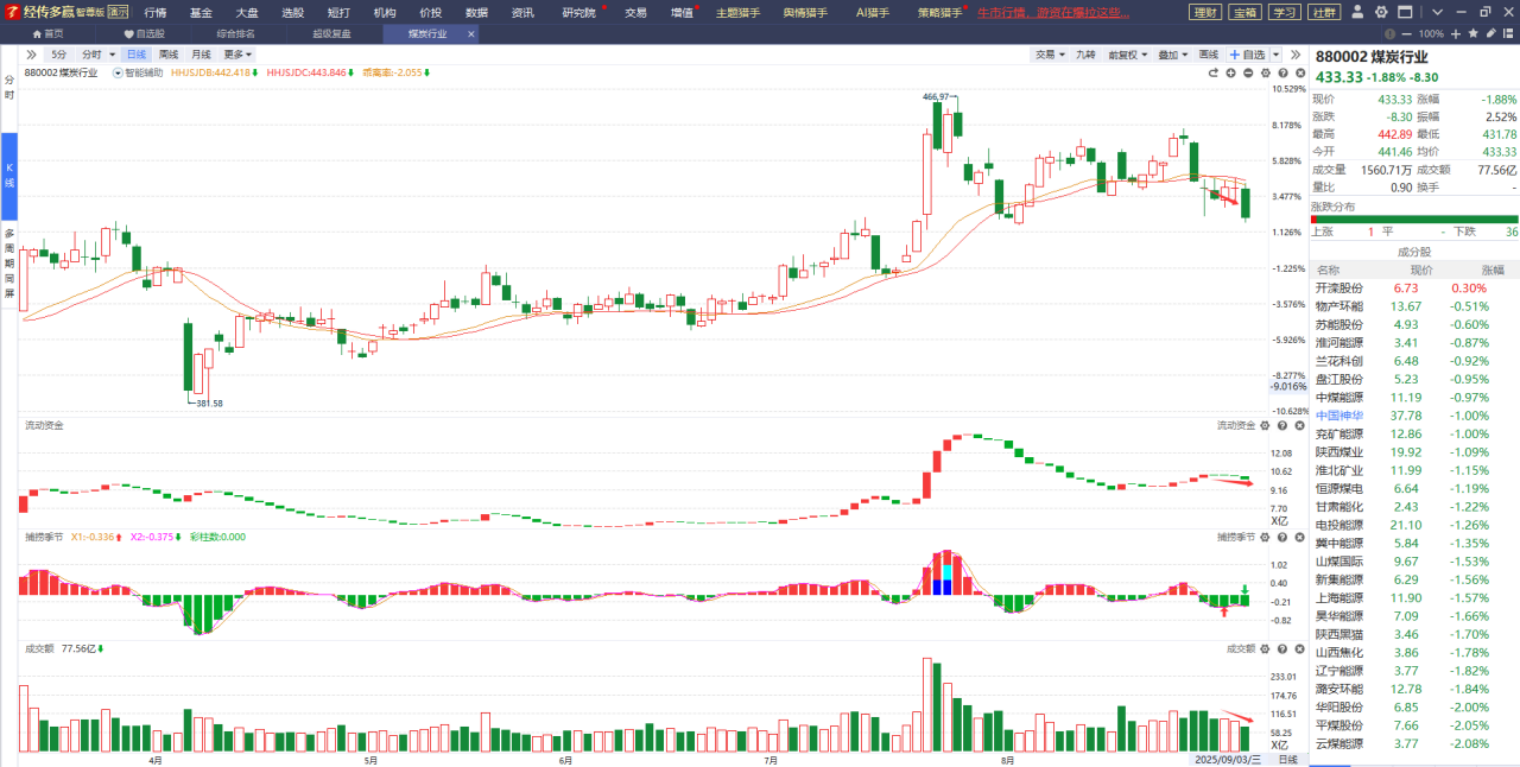This screenshot has height=767, width=1520.
Task: Toggle 智能辅助 option
Action: click(137, 73)
